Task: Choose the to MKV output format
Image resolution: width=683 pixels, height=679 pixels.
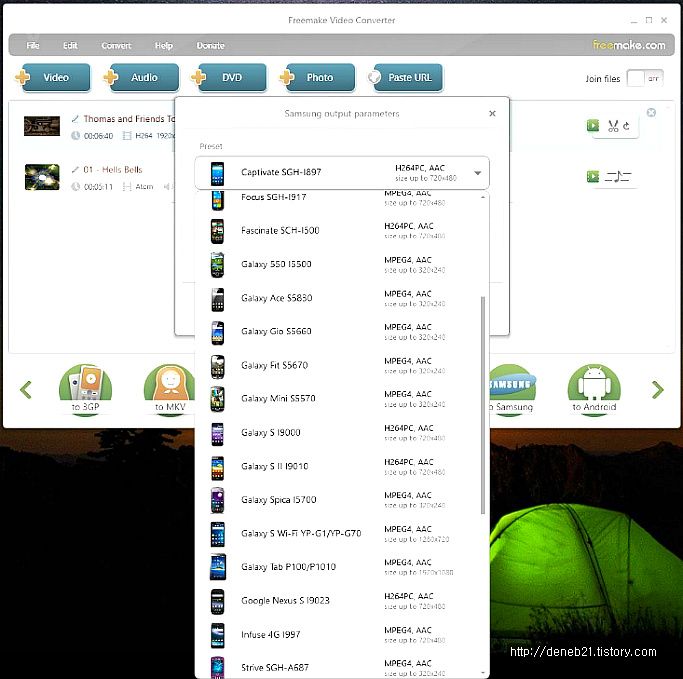Action: [170, 390]
